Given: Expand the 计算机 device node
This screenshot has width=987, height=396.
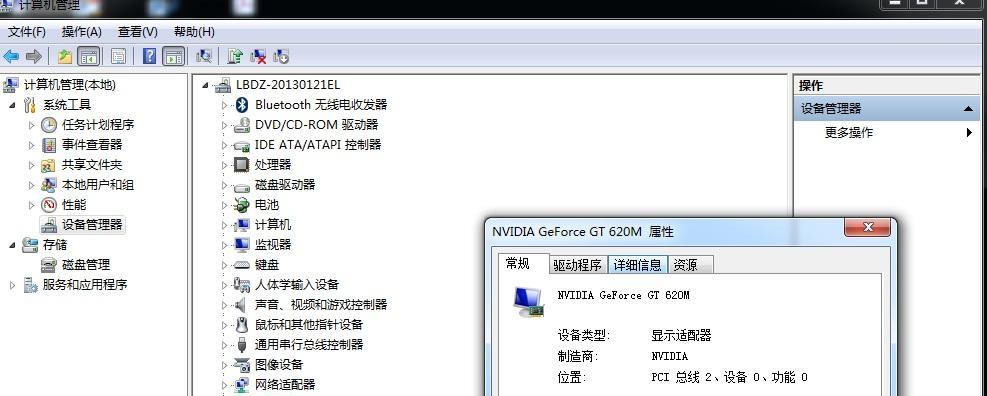Looking at the screenshot, I should click(x=225, y=225).
